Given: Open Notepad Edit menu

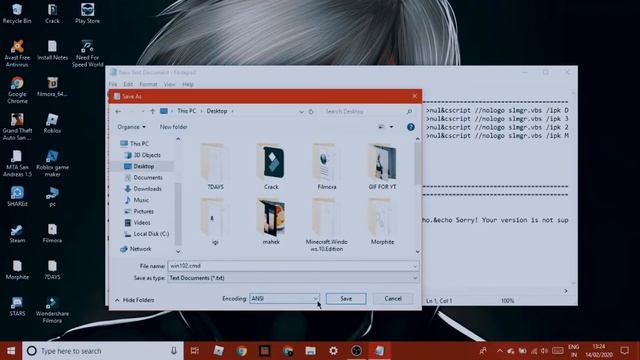Looking at the screenshot, I should point(128,84).
